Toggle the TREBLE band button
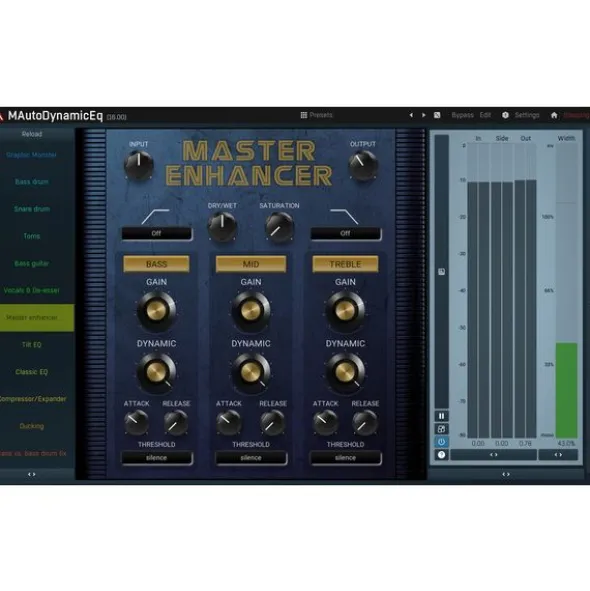590x591 pixels. pos(345,264)
